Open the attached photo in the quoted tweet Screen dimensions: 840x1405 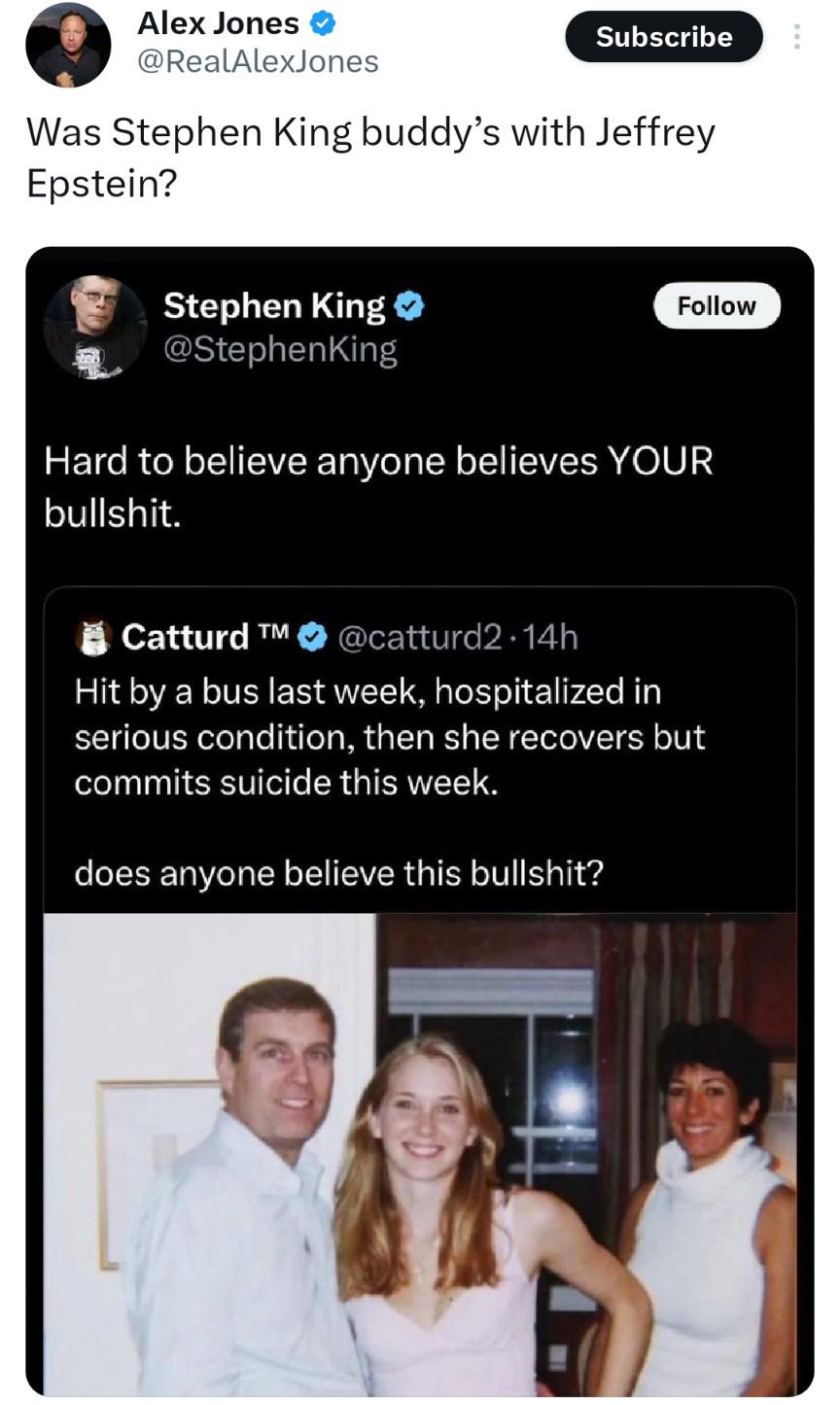419,1154
